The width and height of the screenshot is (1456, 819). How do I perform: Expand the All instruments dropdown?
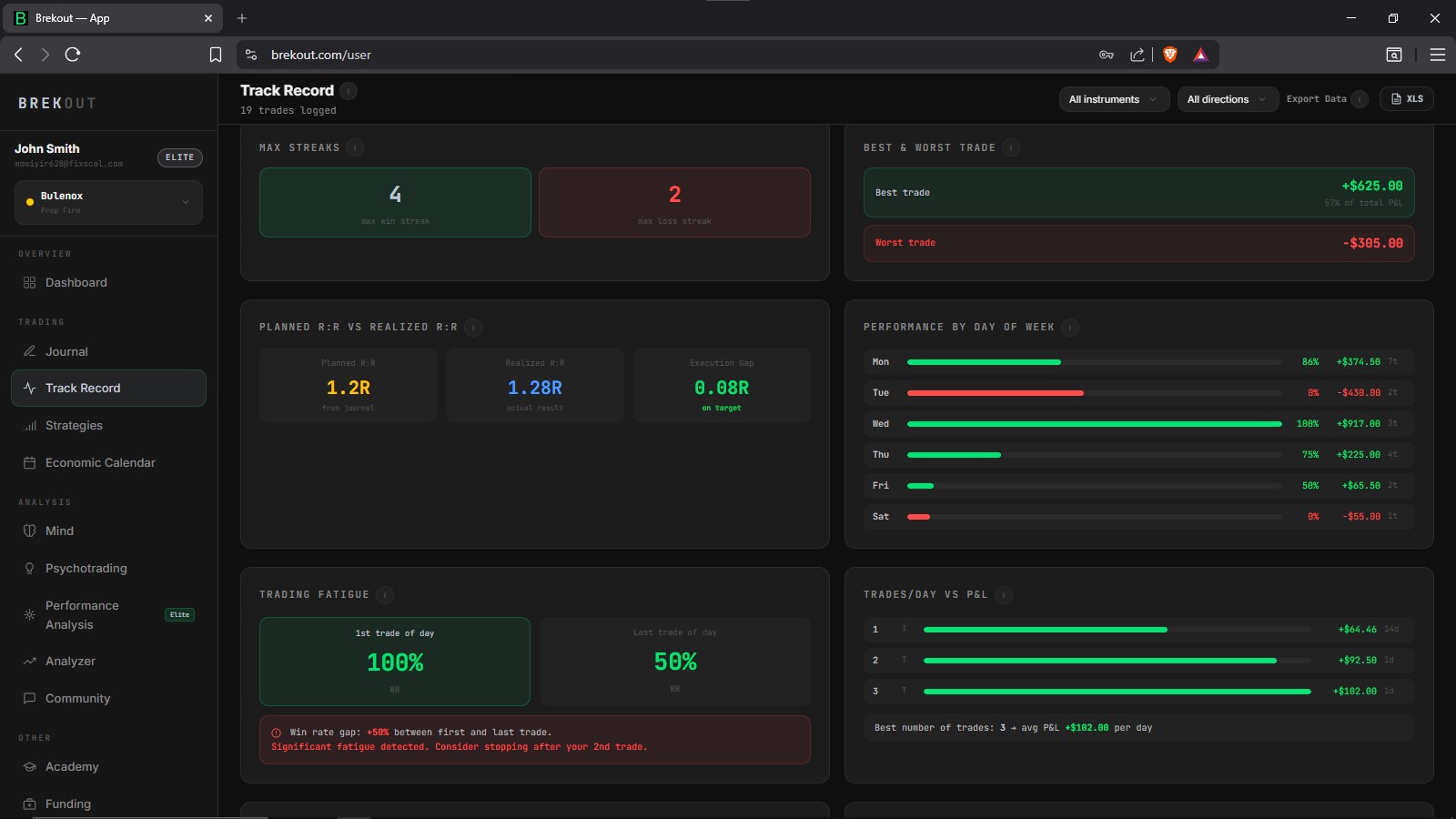coord(1114,99)
